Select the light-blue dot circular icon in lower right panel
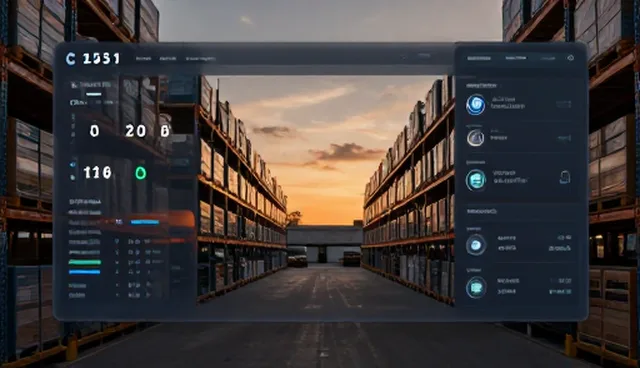This screenshot has width=640, height=368. pyautogui.click(x=476, y=245)
